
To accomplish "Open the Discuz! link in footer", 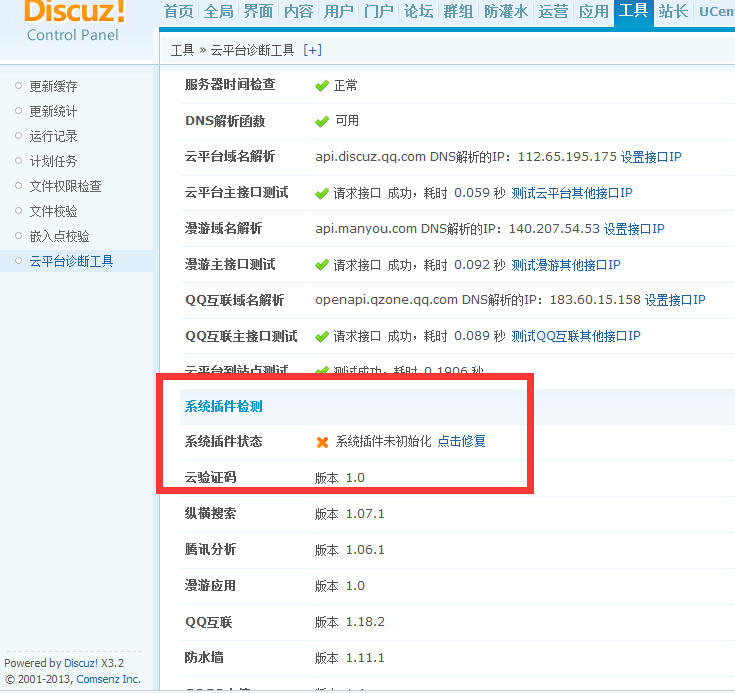I will coord(81,663).
